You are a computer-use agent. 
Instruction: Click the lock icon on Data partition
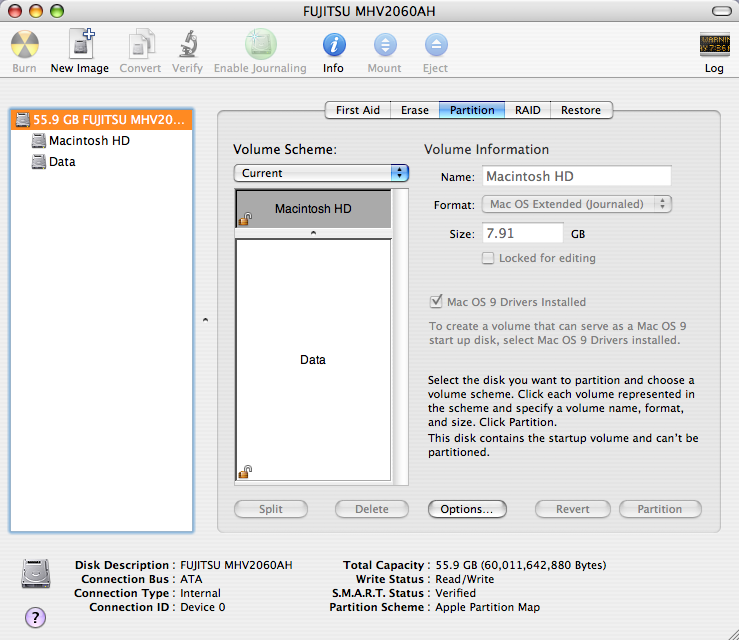point(245,472)
